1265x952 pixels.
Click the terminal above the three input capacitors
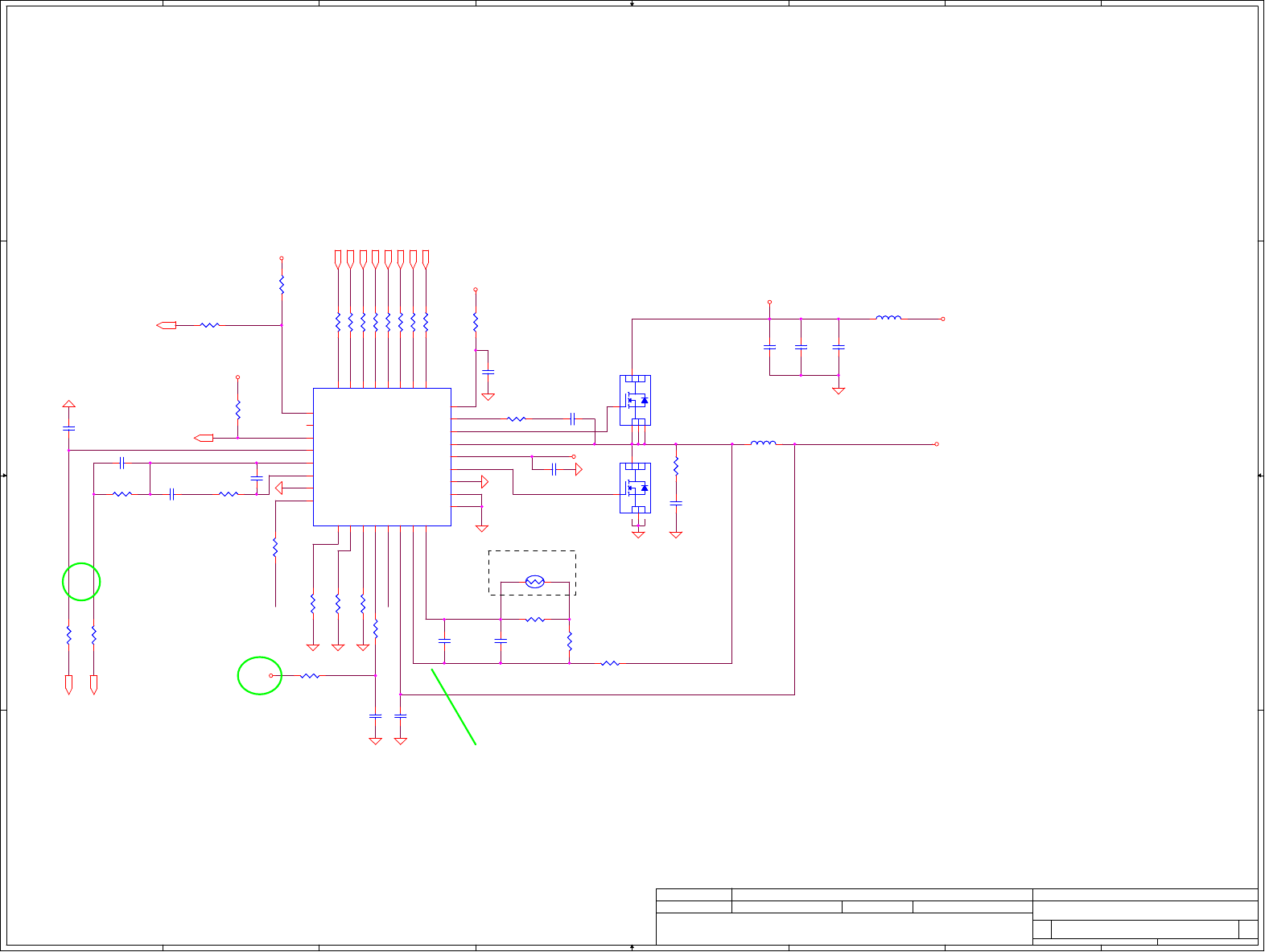coord(769,303)
